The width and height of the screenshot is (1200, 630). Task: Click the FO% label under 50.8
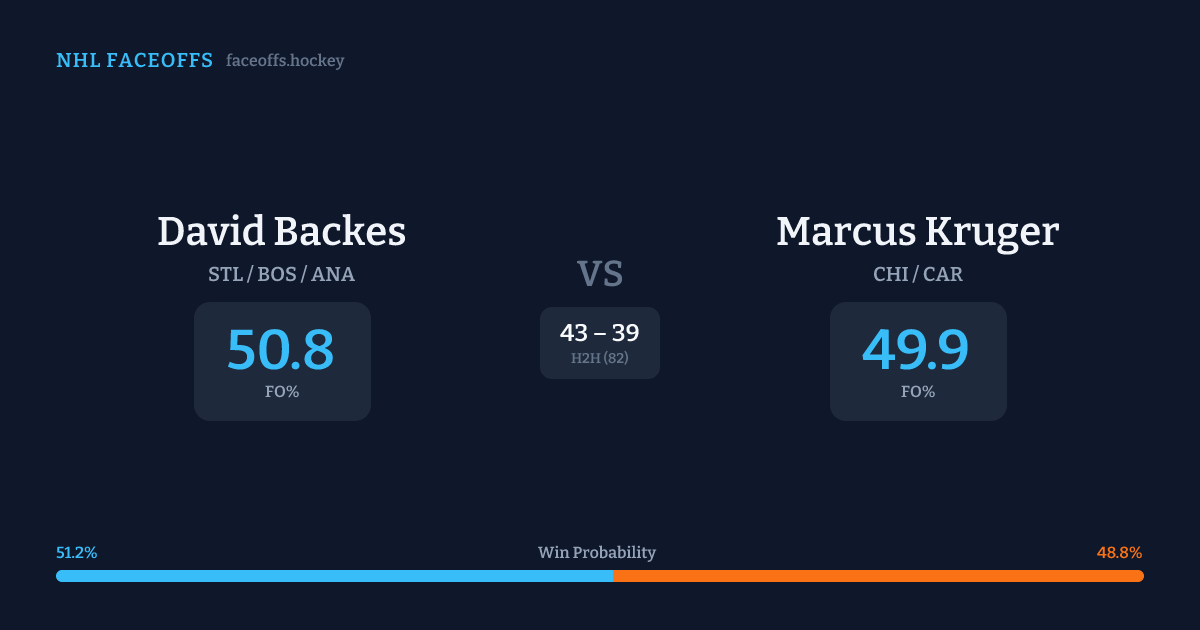(282, 392)
